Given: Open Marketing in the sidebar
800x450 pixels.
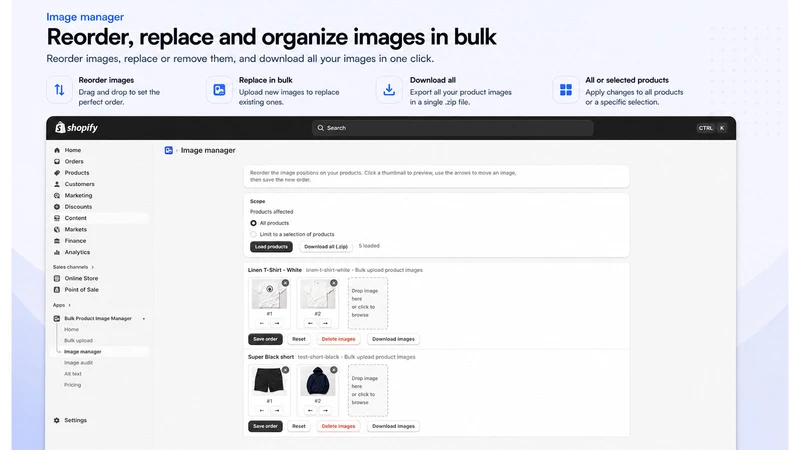Looking at the screenshot, I should coord(78,195).
